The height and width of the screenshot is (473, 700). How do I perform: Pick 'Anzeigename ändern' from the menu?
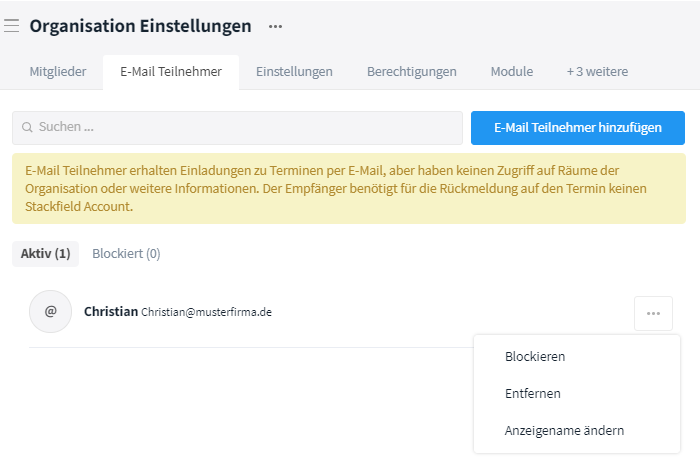tap(564, 430)
